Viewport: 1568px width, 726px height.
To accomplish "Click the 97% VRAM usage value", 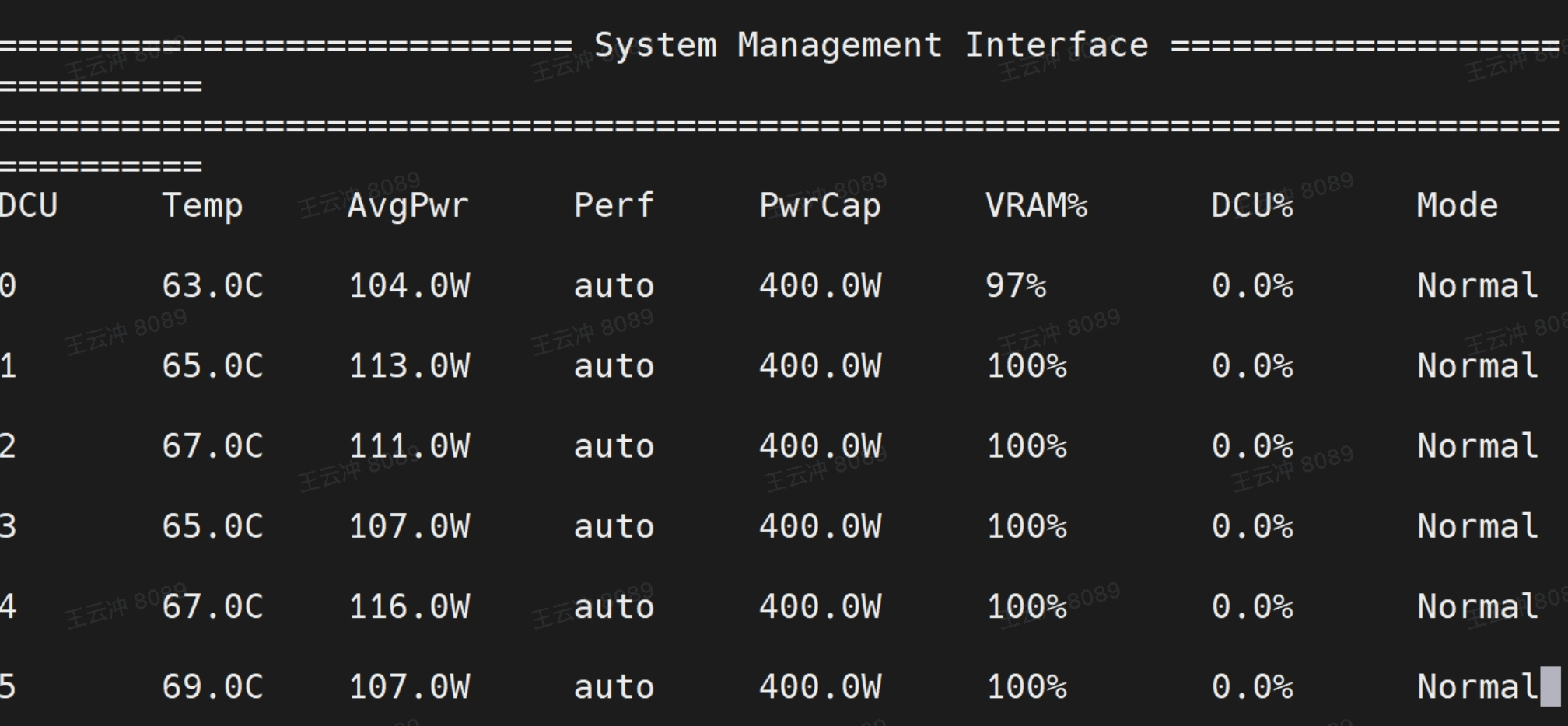I will click(x=1016, y=286).
